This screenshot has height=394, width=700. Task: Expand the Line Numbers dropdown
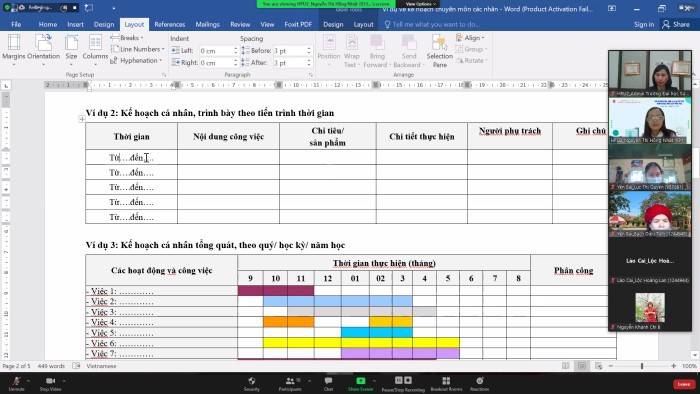[x=138, y=49]
